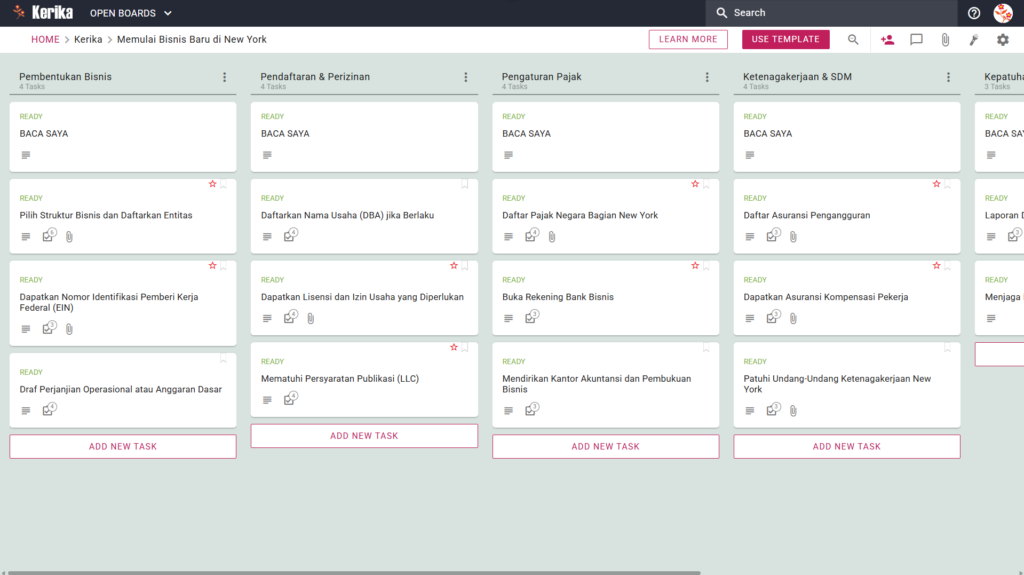1024x575 pixels.
Task: Select Pendaftaran & Perizinan column title
Action: (315, 76)
